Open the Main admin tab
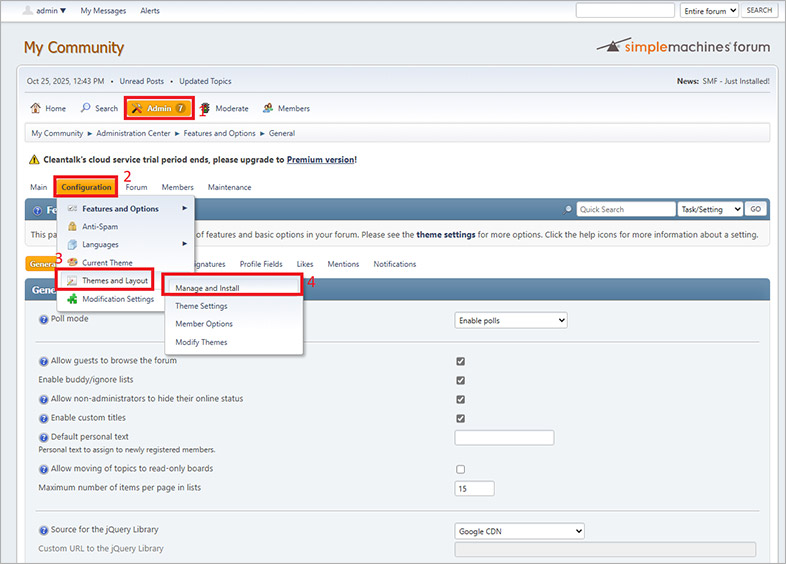786x564 pixels. [x=39, y=187]
